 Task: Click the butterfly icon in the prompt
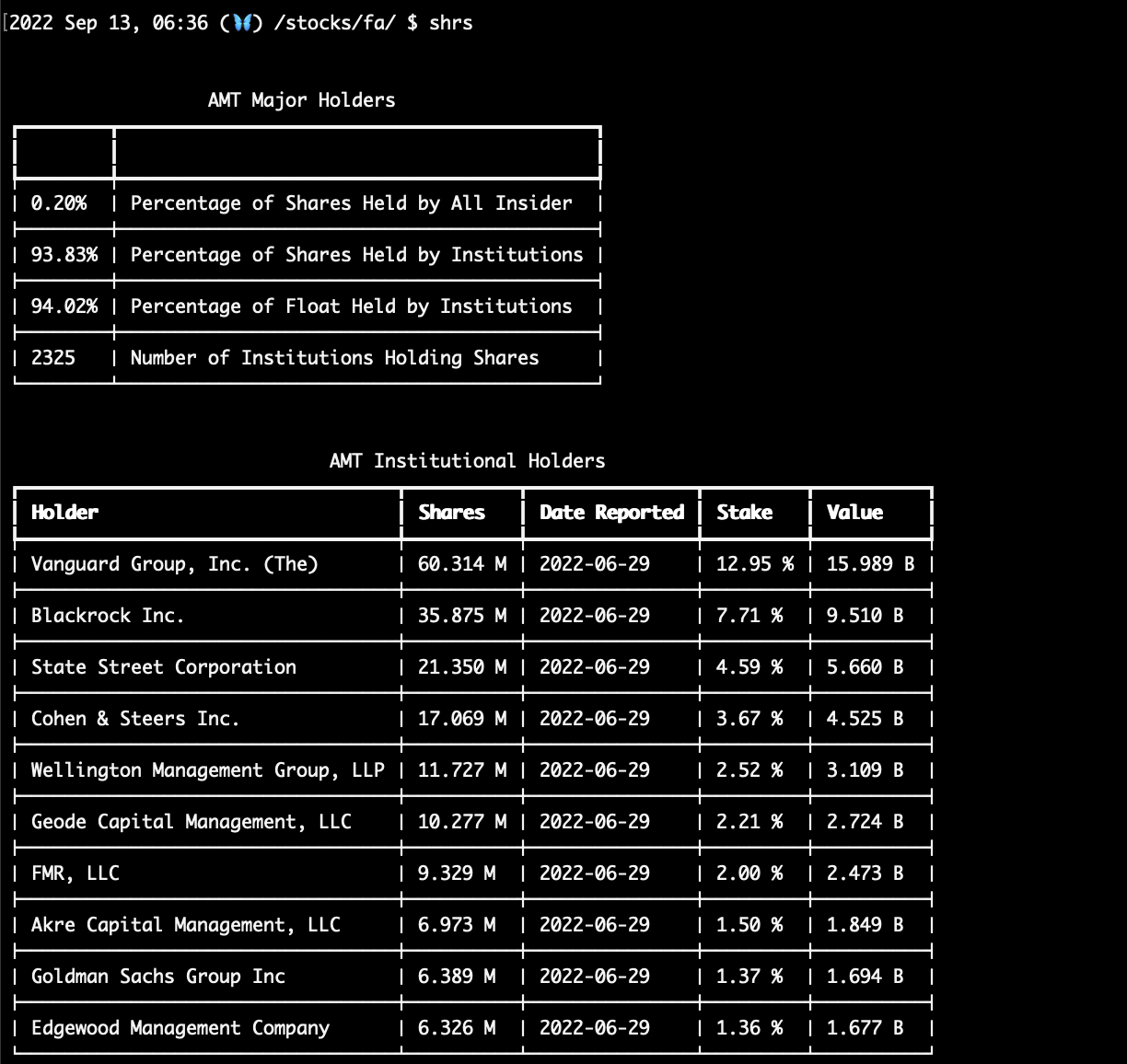[x=242, y=23]
